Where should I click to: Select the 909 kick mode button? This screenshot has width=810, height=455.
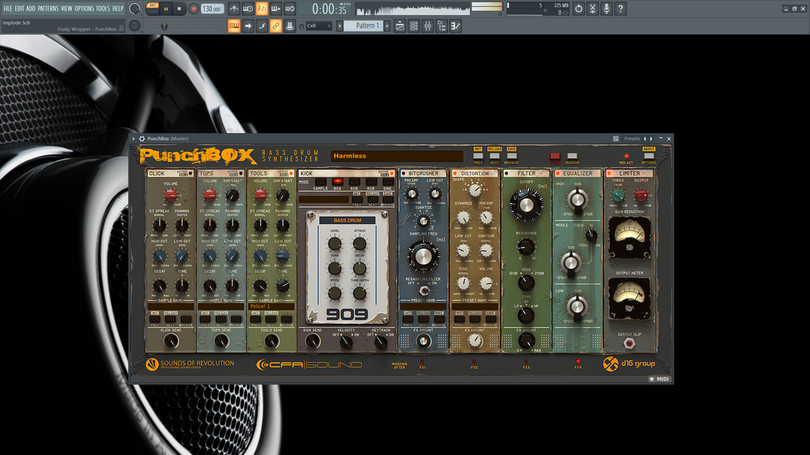[337, 182]
